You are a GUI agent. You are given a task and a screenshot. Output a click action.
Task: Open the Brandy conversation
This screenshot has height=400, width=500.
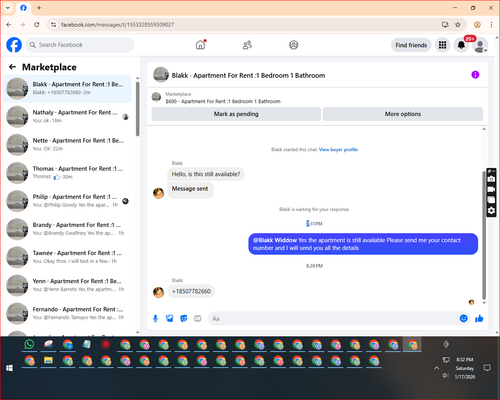[x=67, y=229]
